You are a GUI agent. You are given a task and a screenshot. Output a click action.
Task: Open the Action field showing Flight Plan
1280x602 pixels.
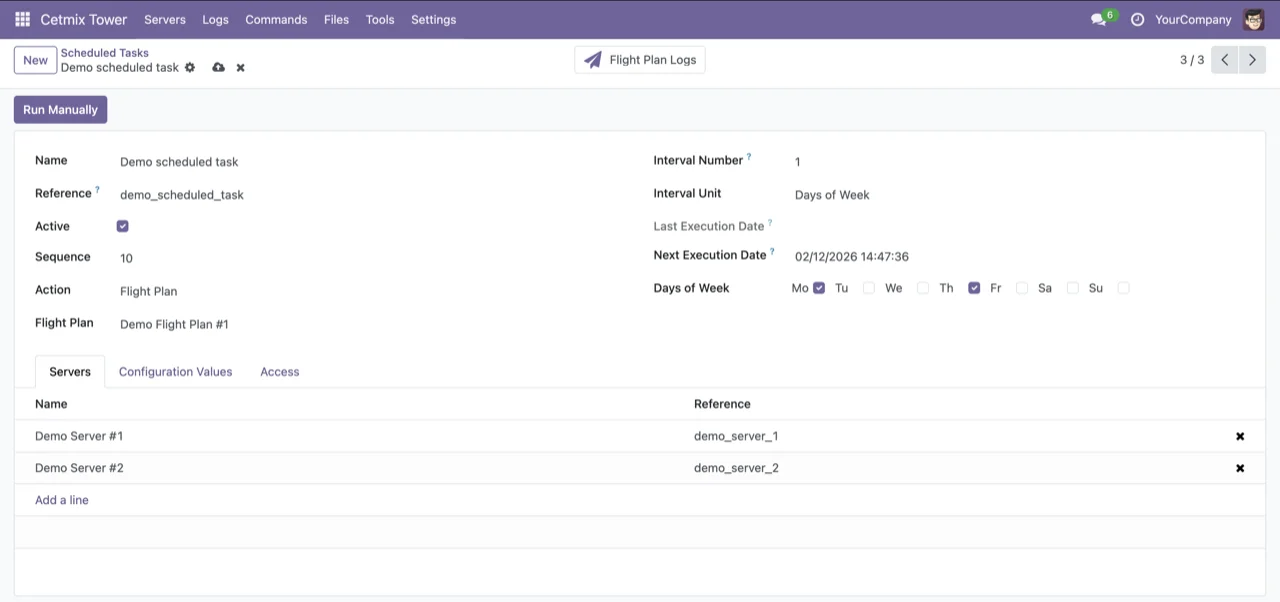click(x=148, y=291)
